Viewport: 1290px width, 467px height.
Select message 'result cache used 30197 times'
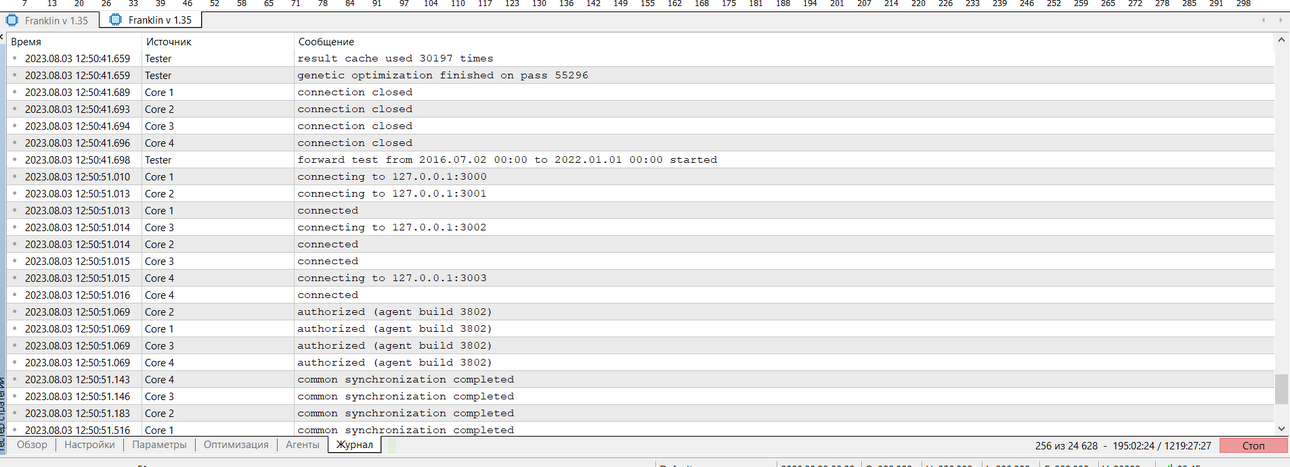click(395, 58)
